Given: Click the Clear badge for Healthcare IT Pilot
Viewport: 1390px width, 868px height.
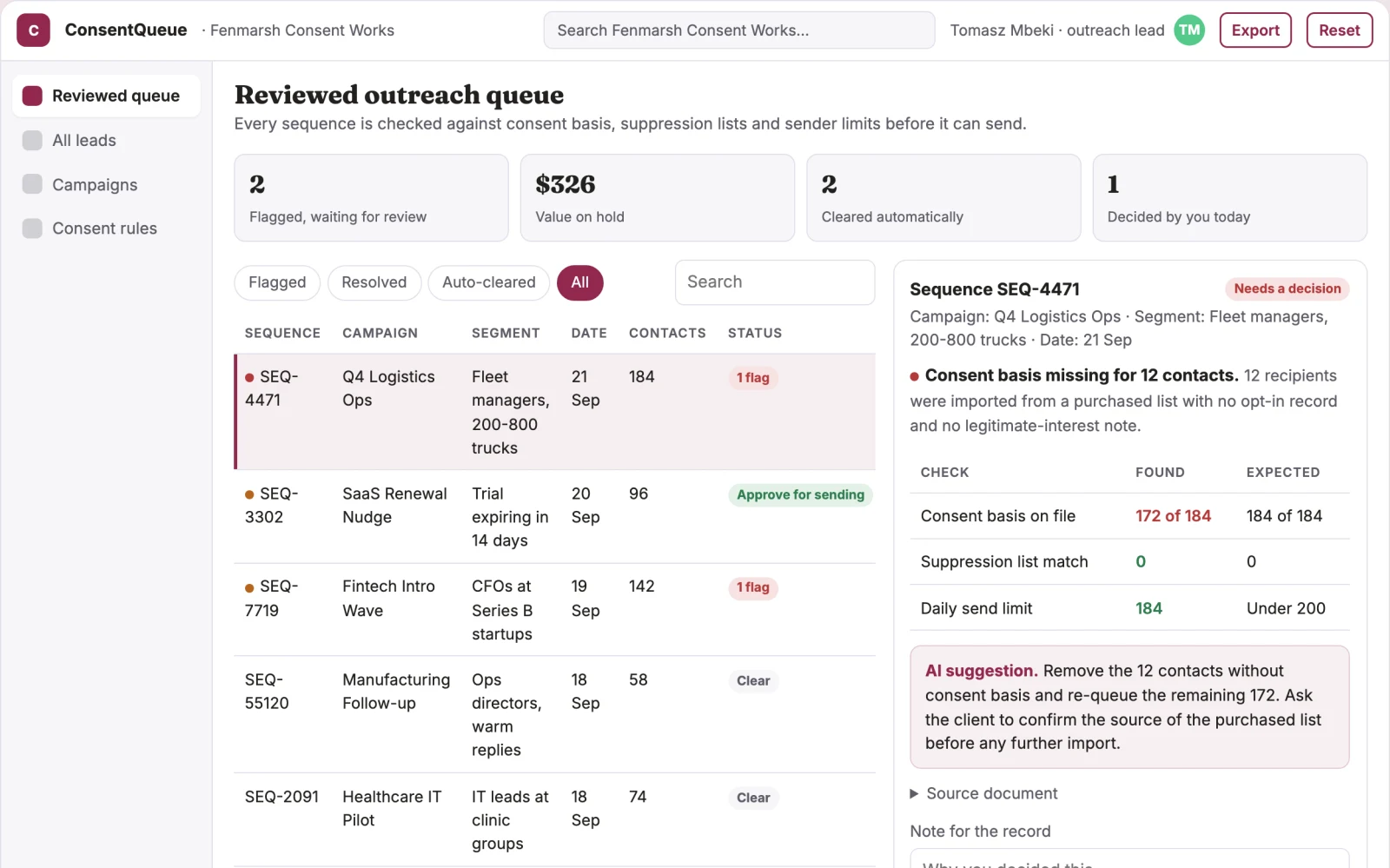Looking at the screenshot, I should (x=753, y=798).
